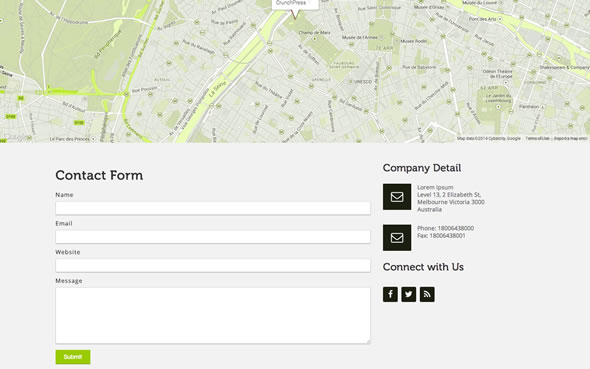Click the envelope icon beside the phone number
Image resolution: width=590 pixels, height=369 pixels.
(x=397, y=238)
